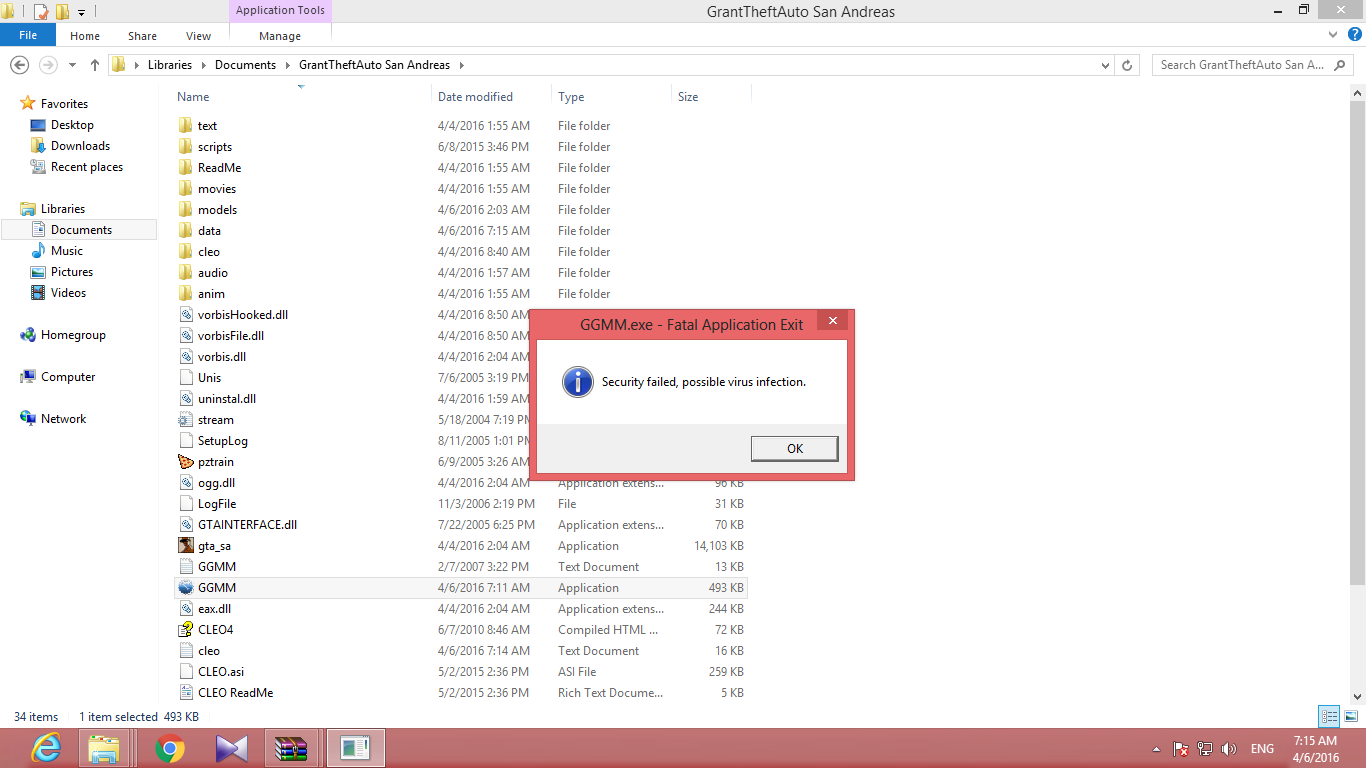
Task: Open Pictures library in navigation pane
Action: point(72,272)
